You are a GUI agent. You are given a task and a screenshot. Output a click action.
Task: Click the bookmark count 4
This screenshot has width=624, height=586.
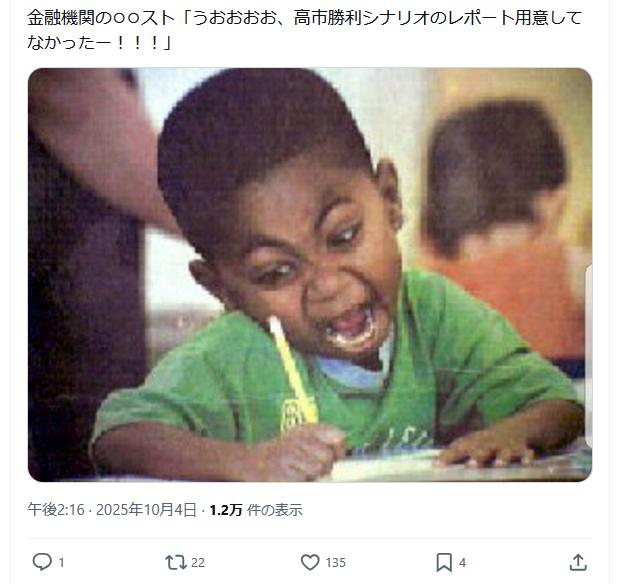click(462, 563)
